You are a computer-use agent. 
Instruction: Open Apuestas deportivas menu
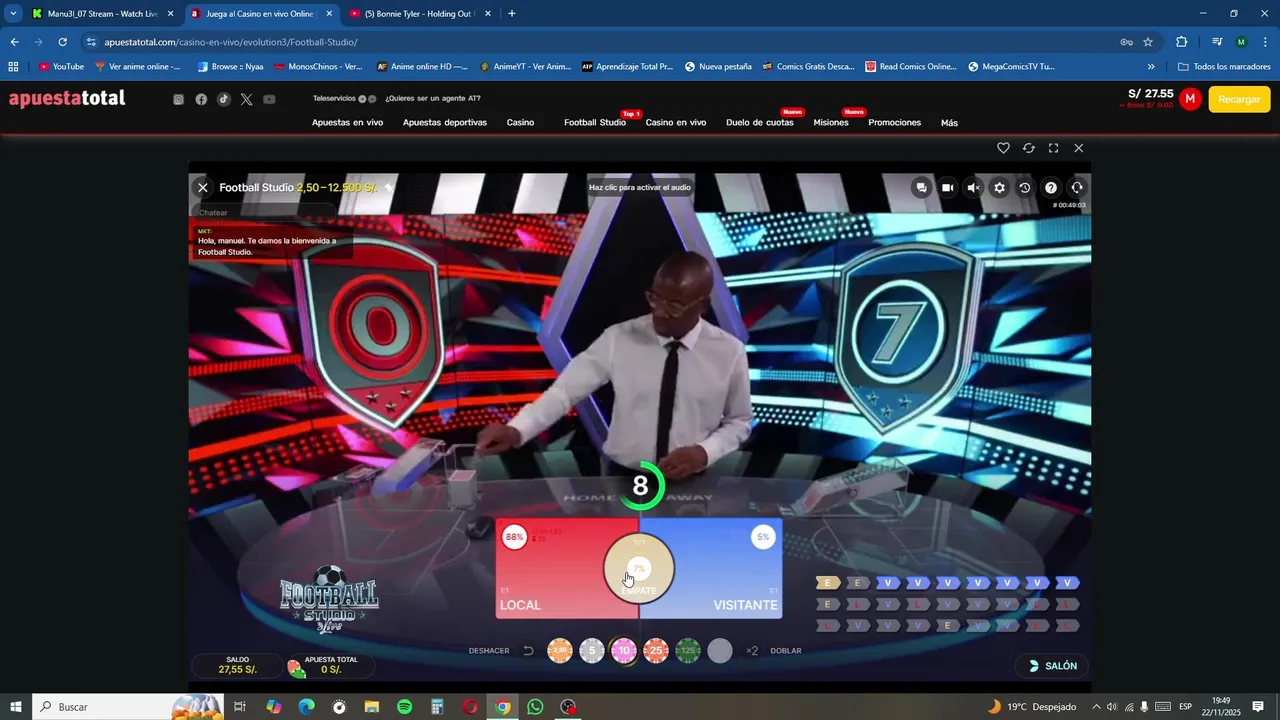[x=445, y=123]
